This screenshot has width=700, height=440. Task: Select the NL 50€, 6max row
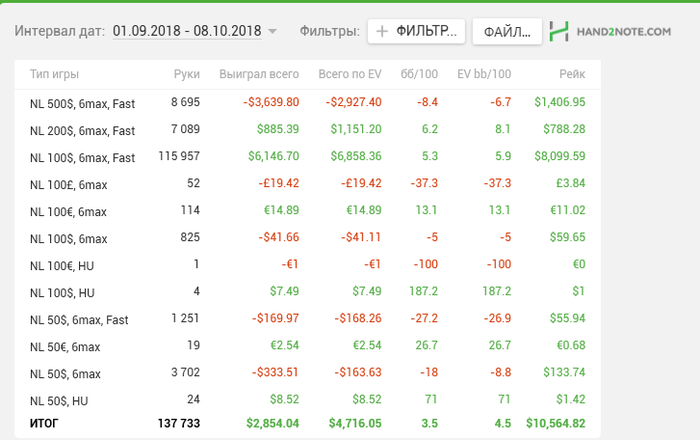coord(307,346)
